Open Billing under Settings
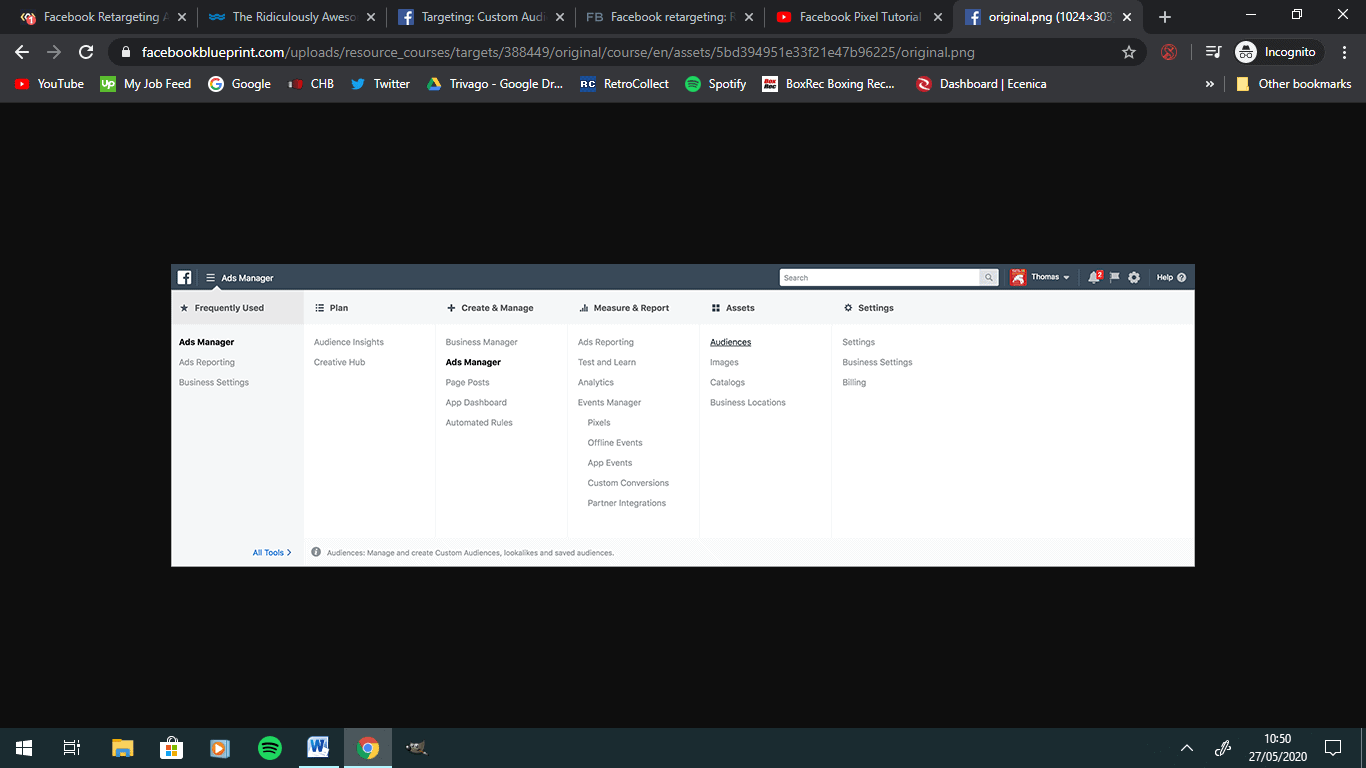The width and height of the screenshot is (1366, 768). [x=854, y=382]
